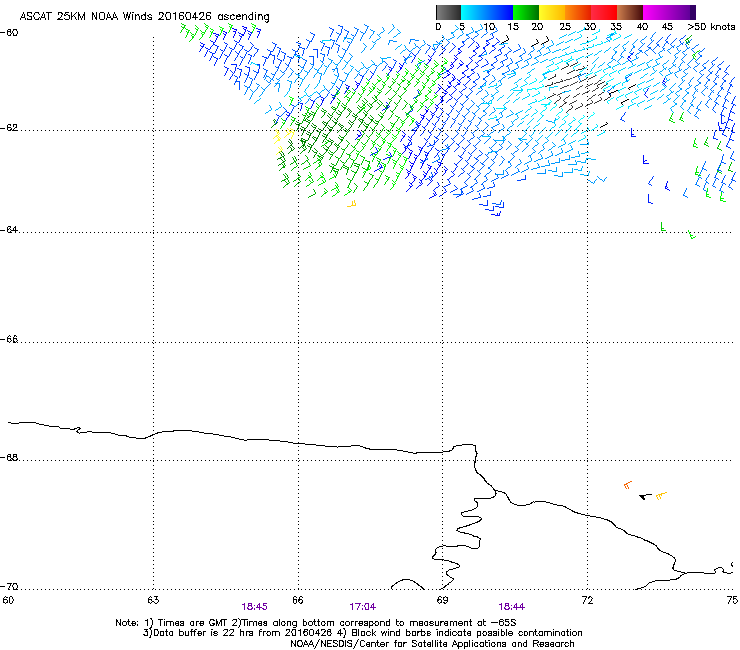Click the longitude label 66

[298, 600]
